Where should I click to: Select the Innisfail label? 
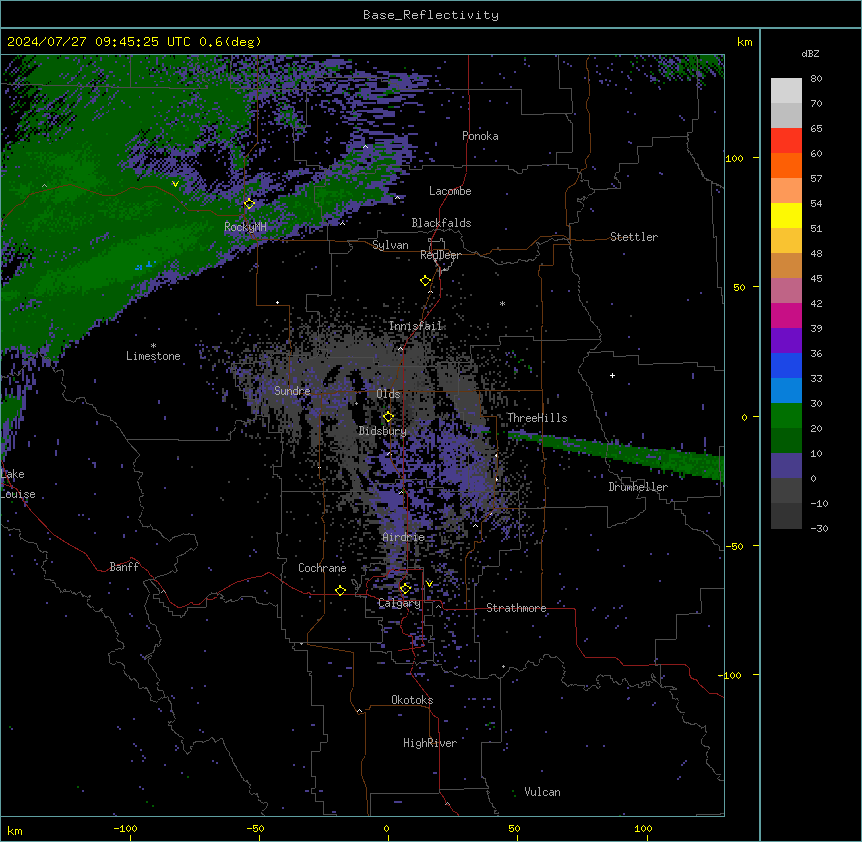(415, 326)
